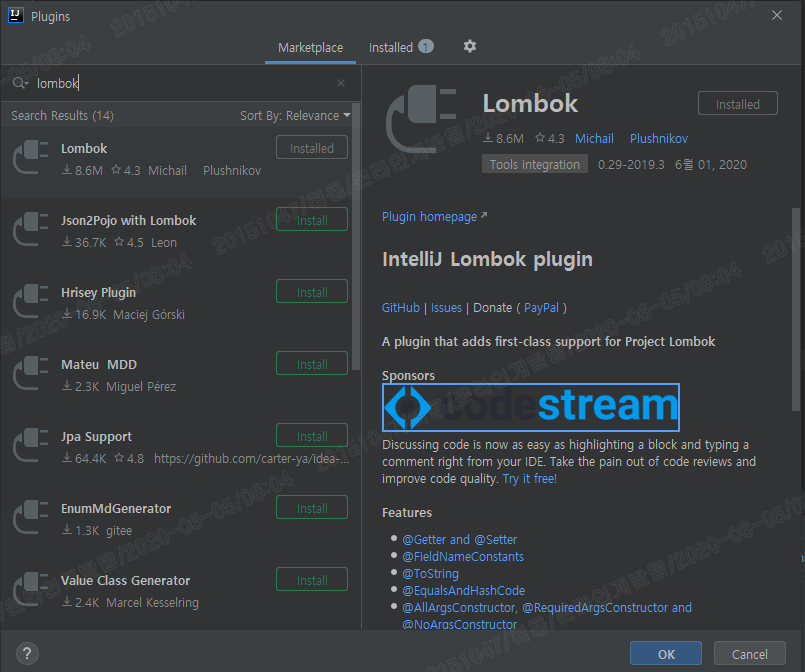Switch to the Marketplace tab

tap(310, 48)
